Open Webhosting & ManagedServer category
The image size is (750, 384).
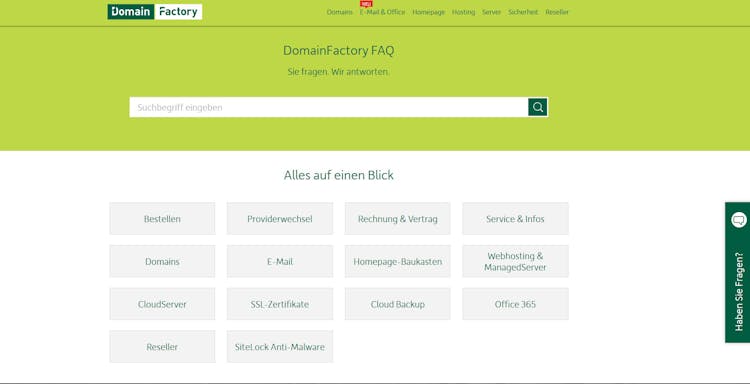tap(515, 262)
